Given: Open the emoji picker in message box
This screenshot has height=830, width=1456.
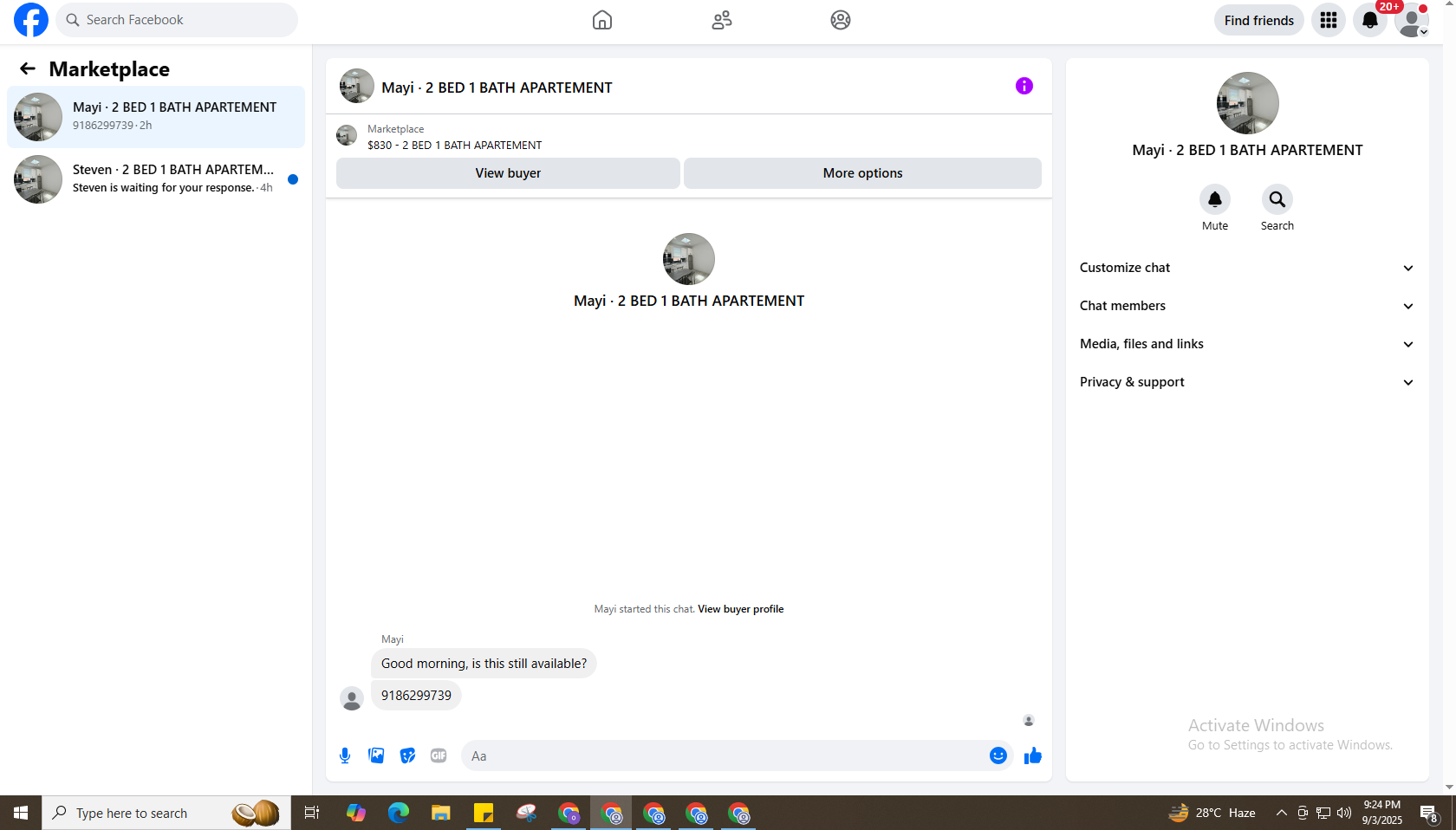Looking at the screenshot, I should pyautogui.click(x=998, y=755).
